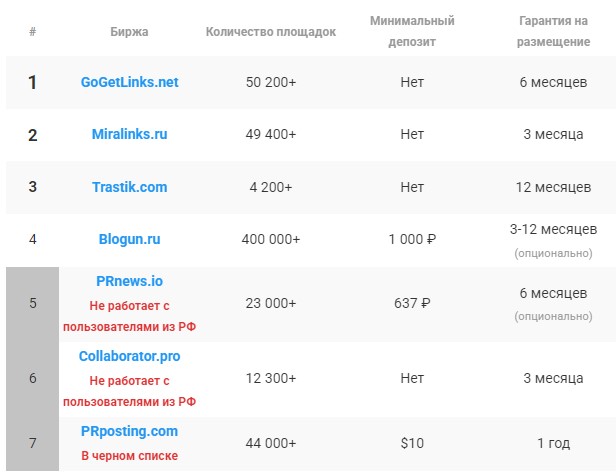Select the $10 minimum deposit cell
616x472 pixels.
(412, 443)
